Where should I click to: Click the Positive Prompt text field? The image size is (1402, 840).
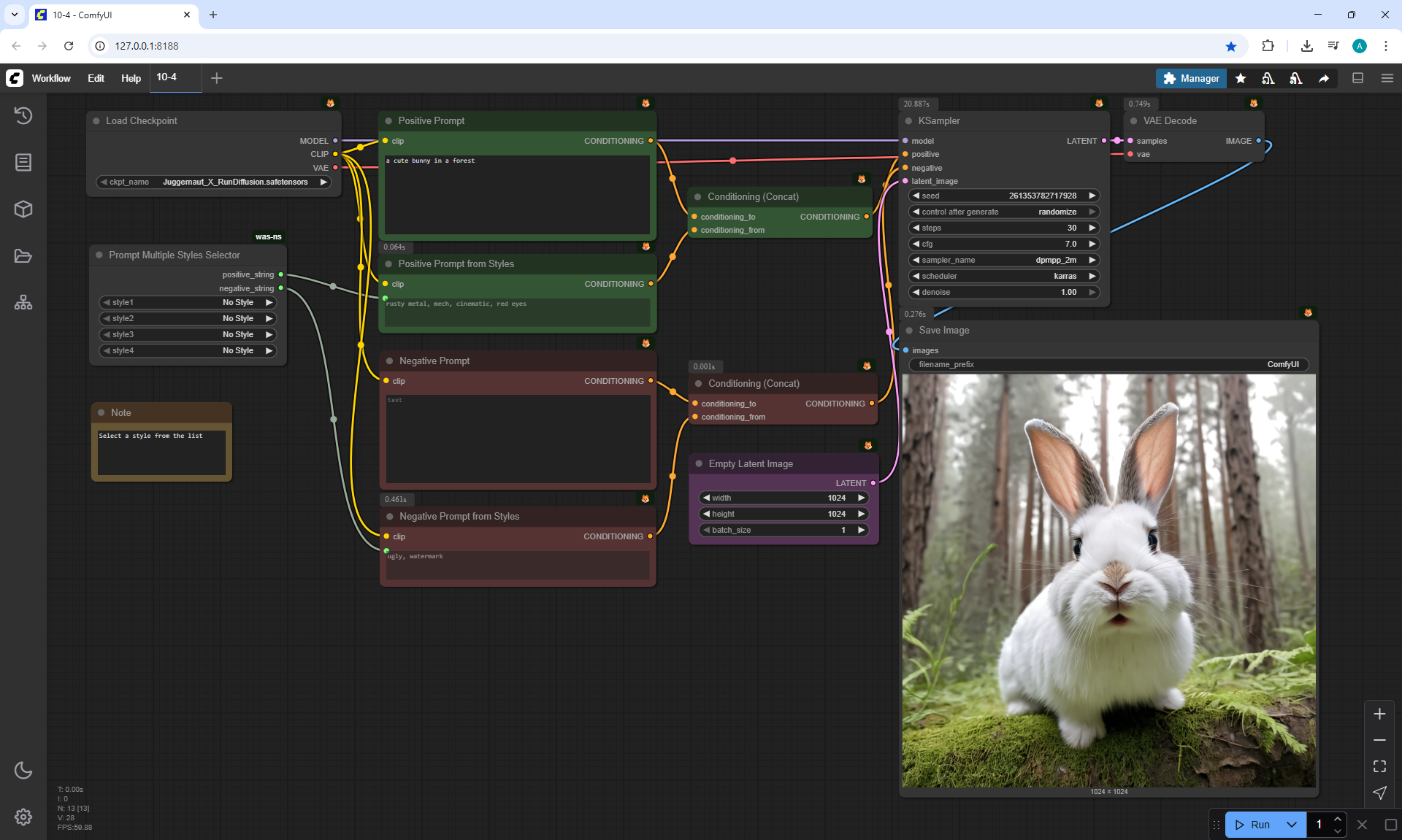point(517,193)
